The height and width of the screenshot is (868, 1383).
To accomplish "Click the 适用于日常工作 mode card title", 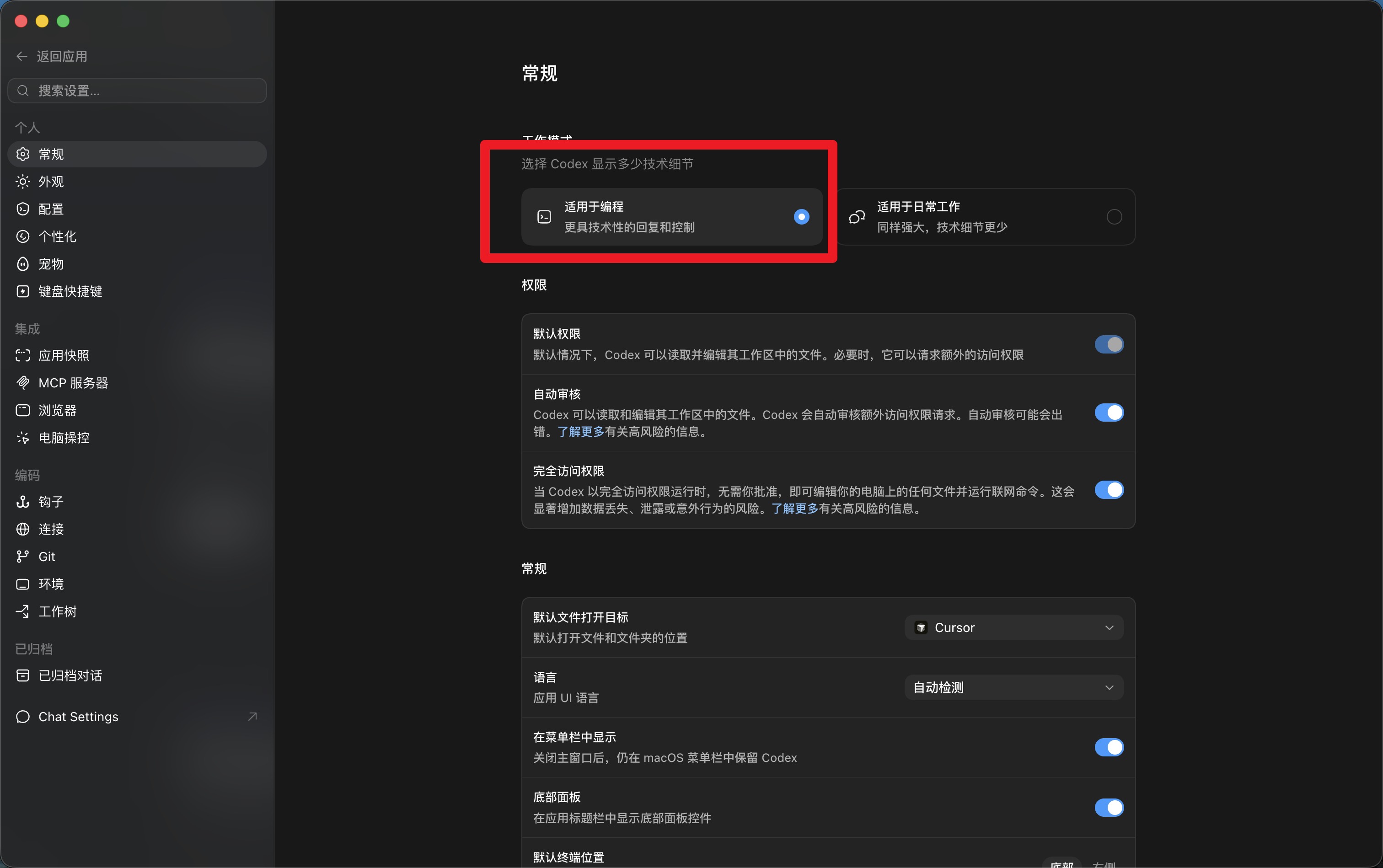I will point(918,207).
